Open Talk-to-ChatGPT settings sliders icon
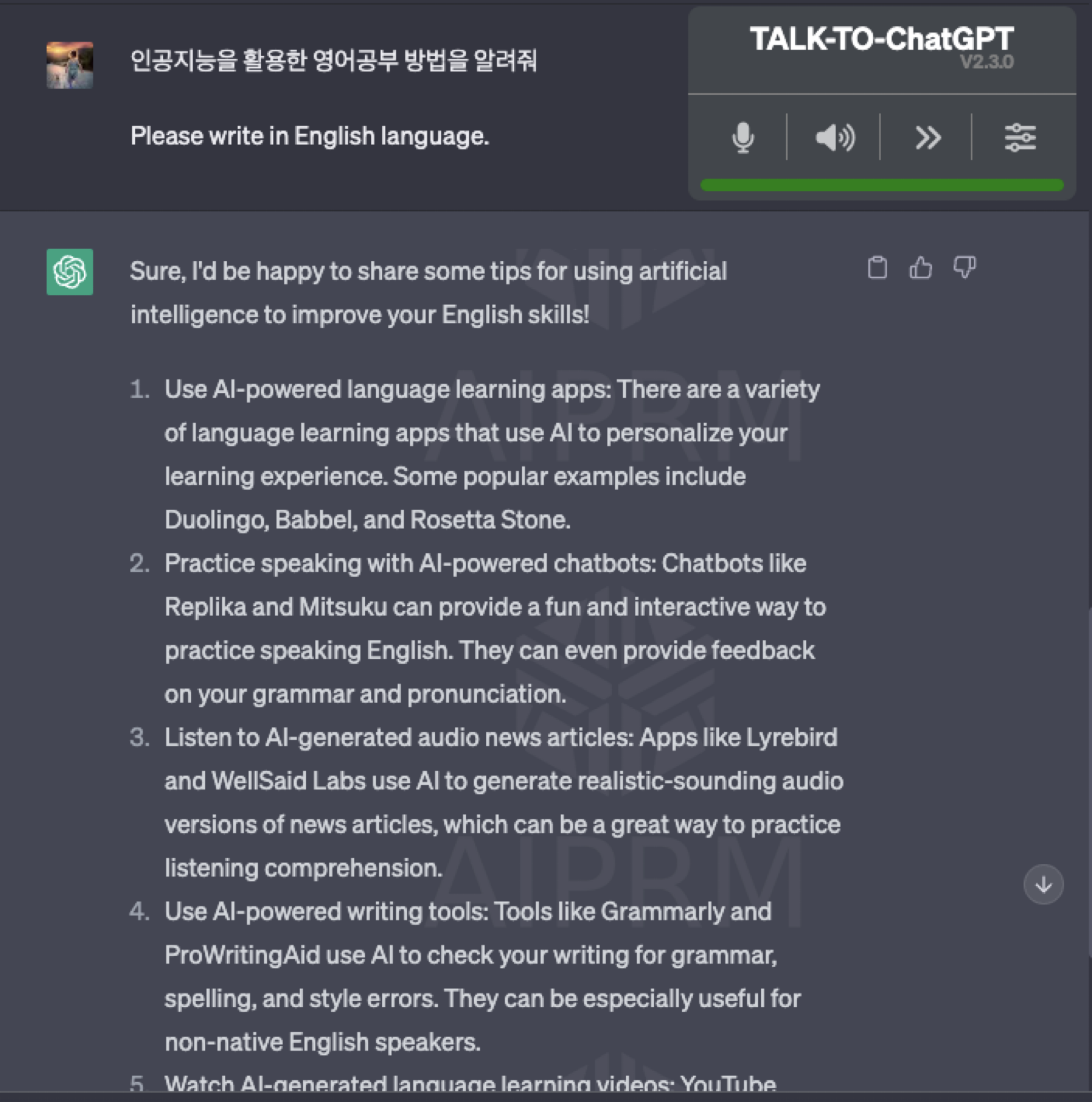Viewport: 1092px width, 1102px height. coord(1020,137)
